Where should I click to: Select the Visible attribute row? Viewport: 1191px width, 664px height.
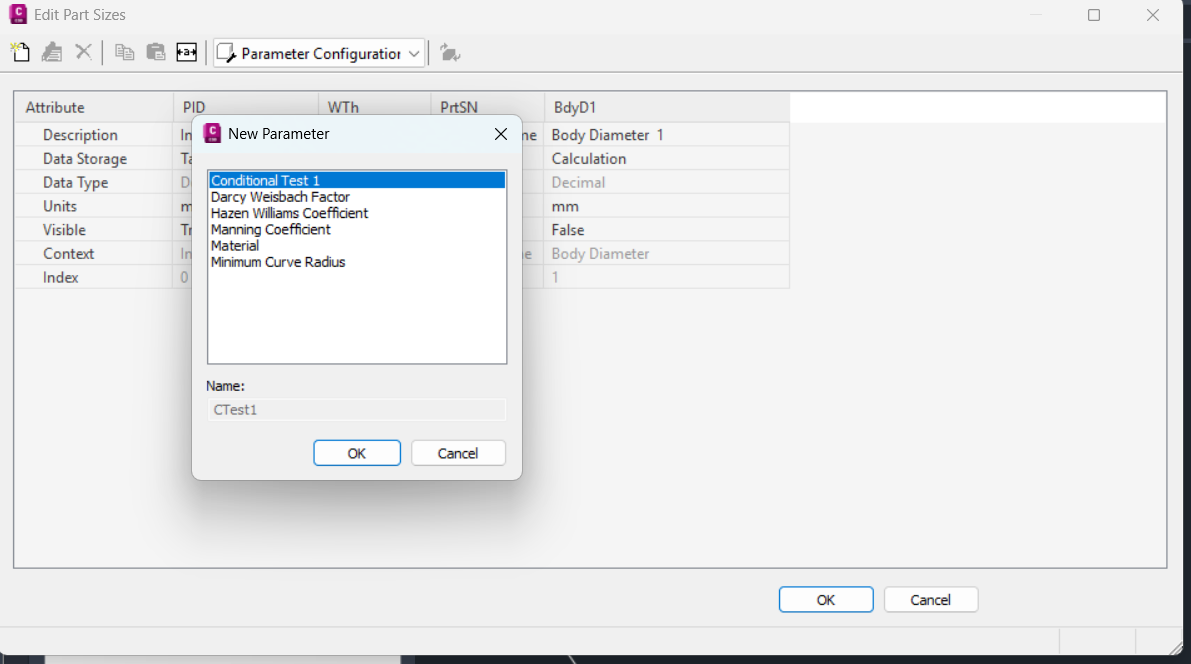click(x=94, y=229)
